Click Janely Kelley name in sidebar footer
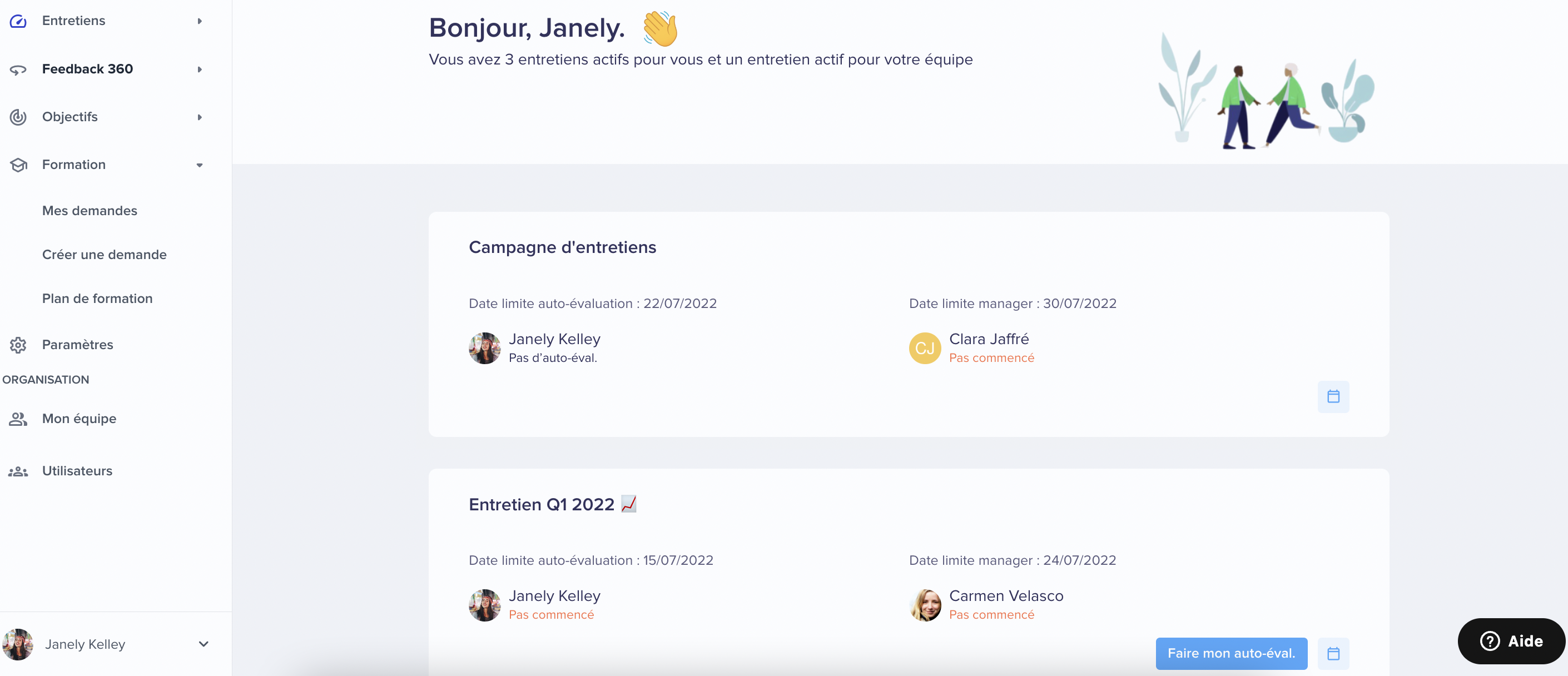 pyautogui.click(x=85, y=644)
